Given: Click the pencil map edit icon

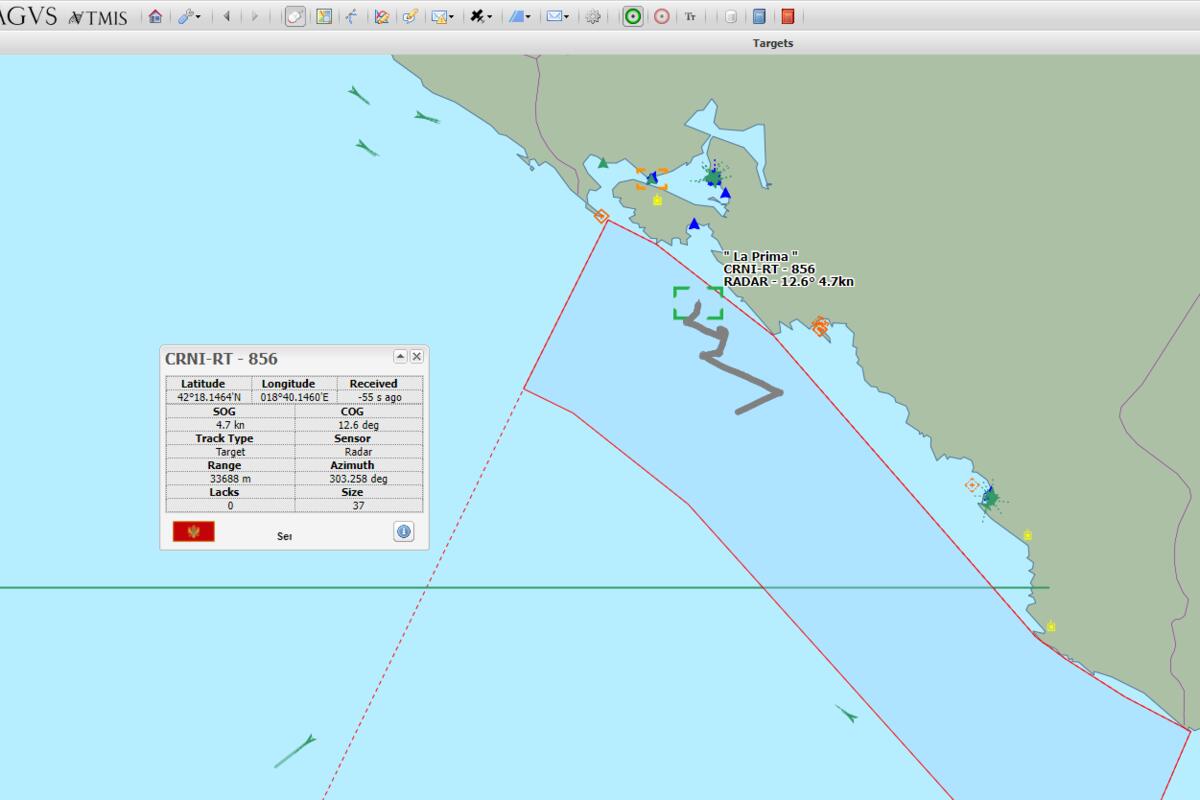Looking at the screenshot, I should (x=410, y=16).
